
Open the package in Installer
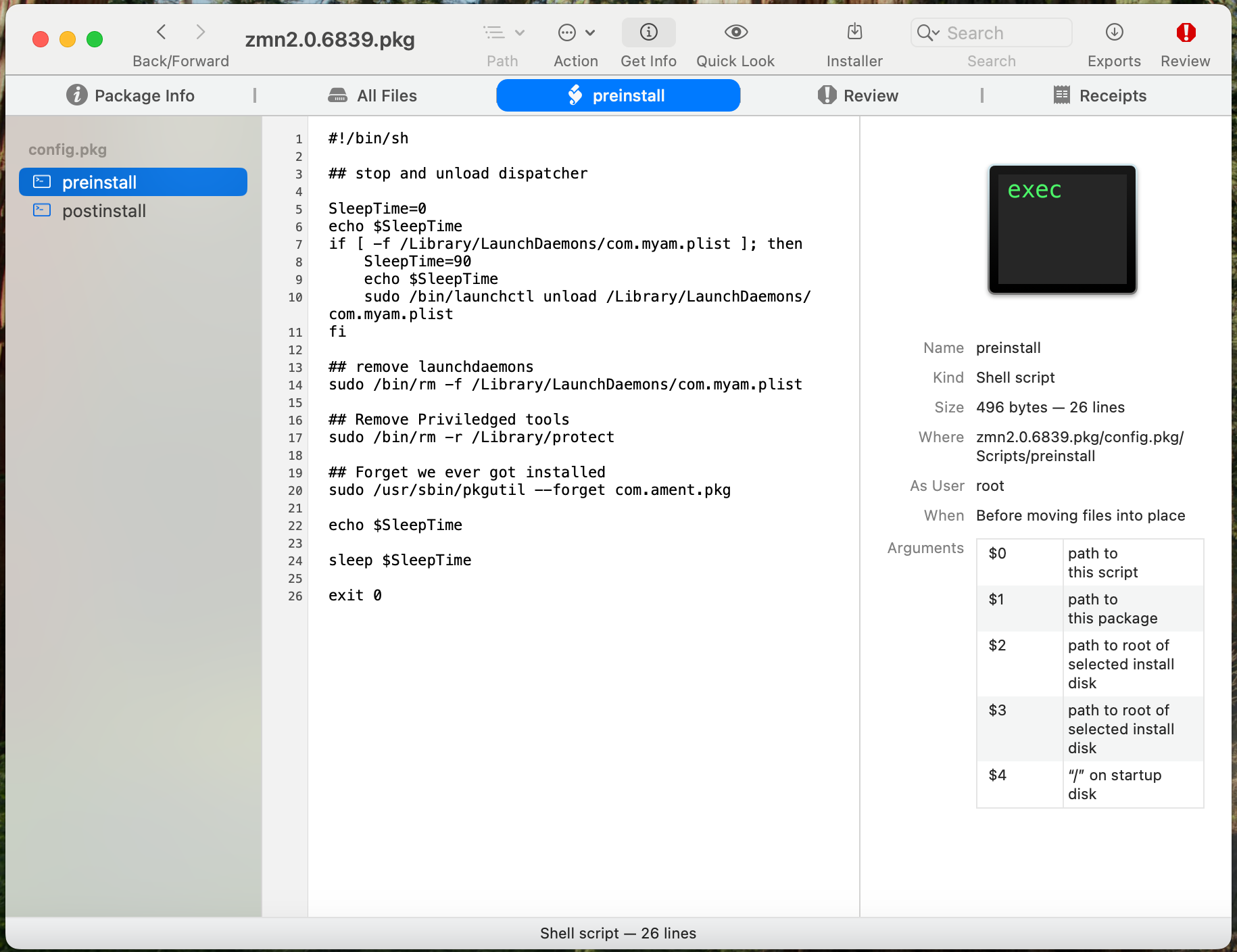coord(854,32)
